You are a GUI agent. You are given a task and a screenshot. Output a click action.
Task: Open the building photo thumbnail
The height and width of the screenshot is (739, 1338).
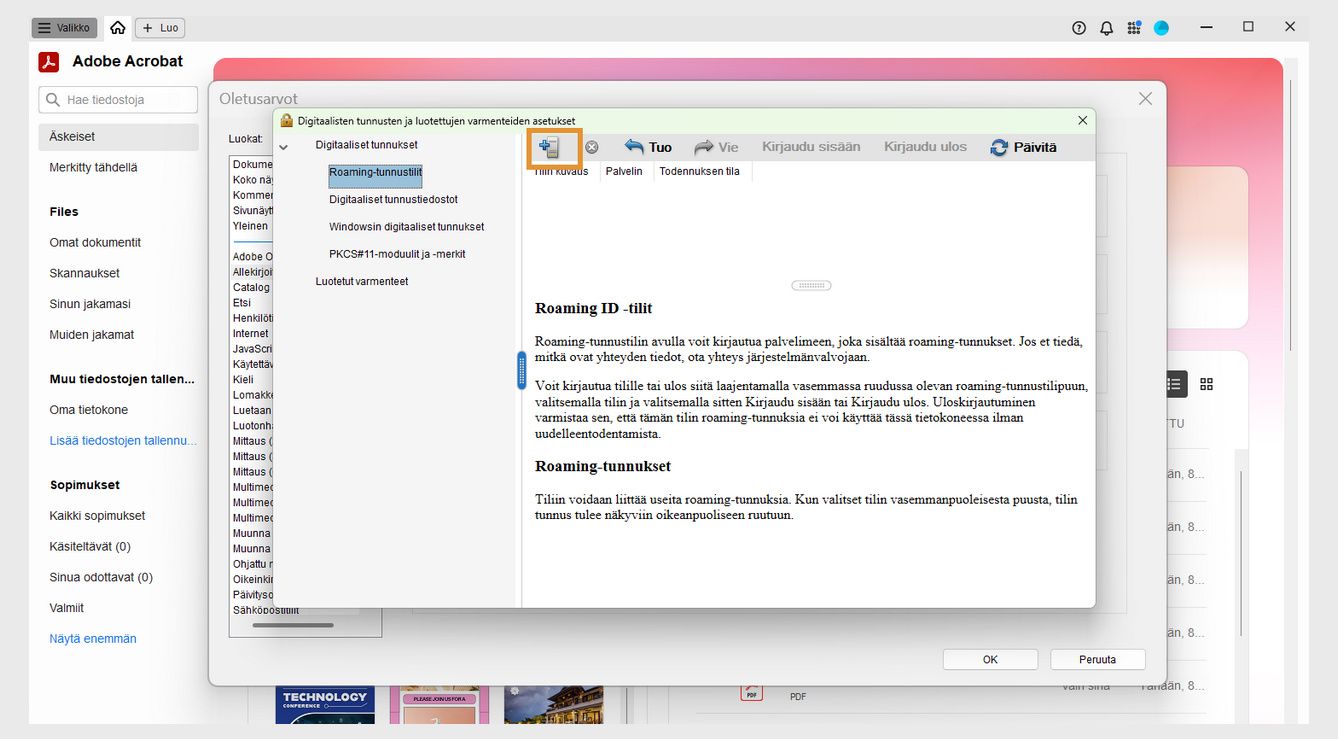coord(554,705)
